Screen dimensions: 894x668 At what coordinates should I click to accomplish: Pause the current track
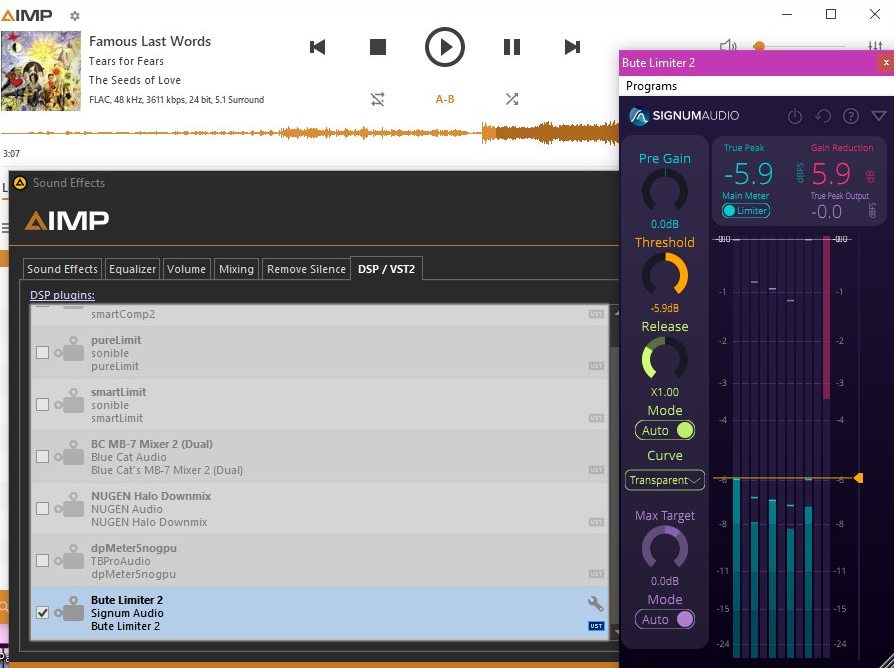tap(512, 47)
